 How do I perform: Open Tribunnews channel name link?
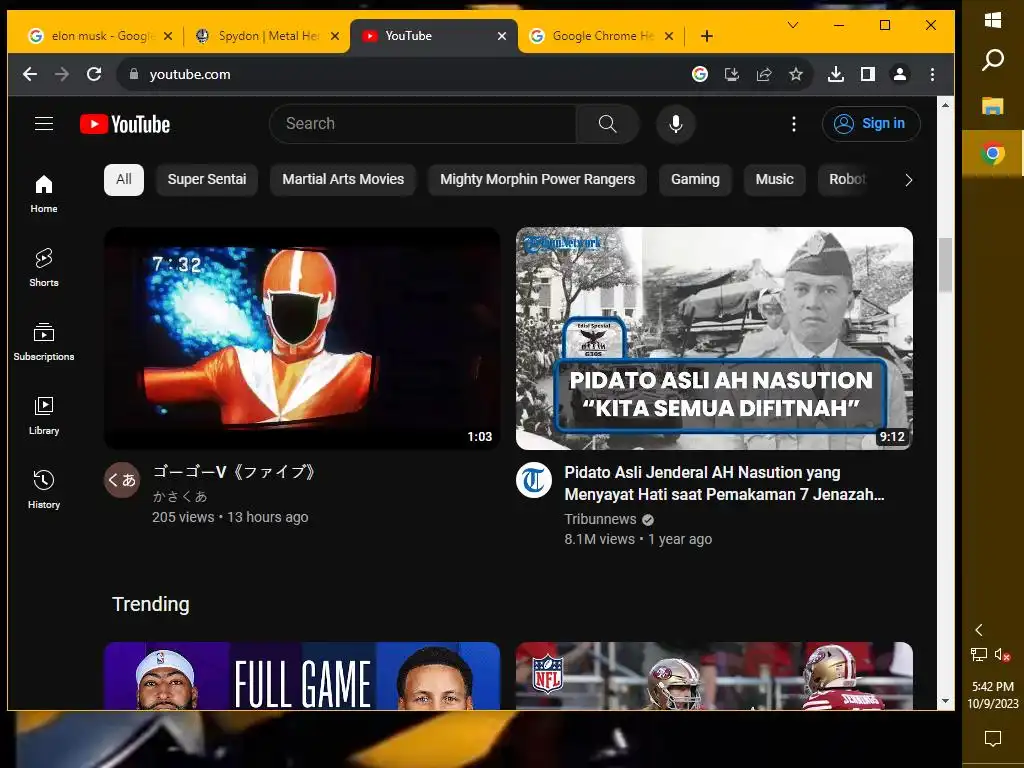pos(600,519)
